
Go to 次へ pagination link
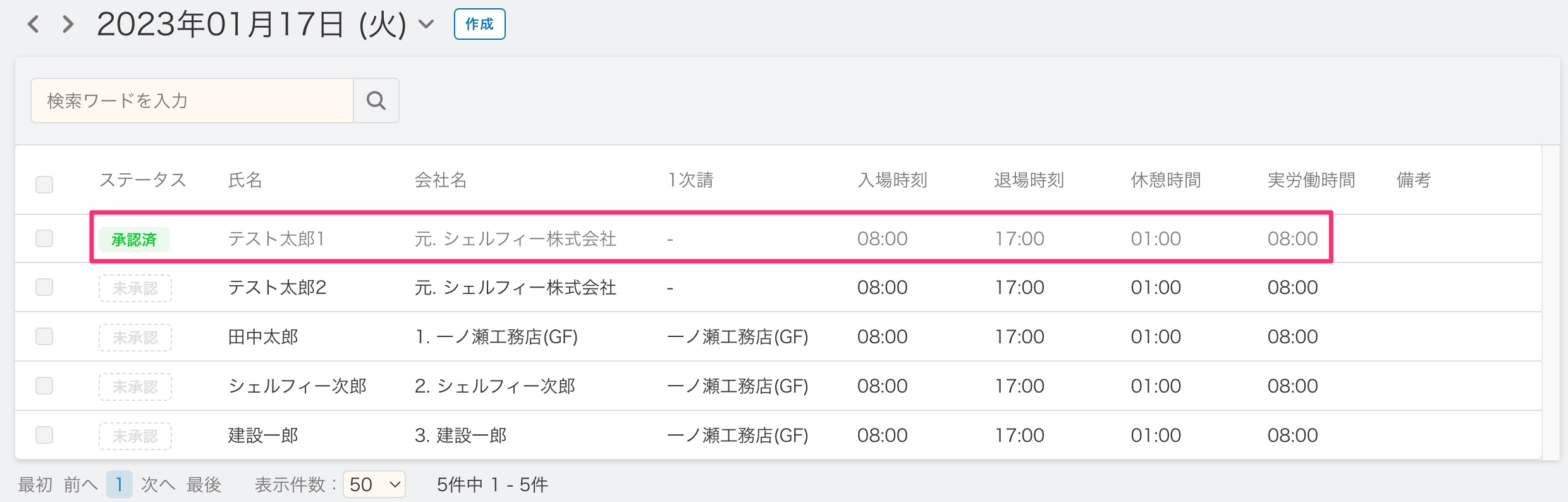coord(157,485)
